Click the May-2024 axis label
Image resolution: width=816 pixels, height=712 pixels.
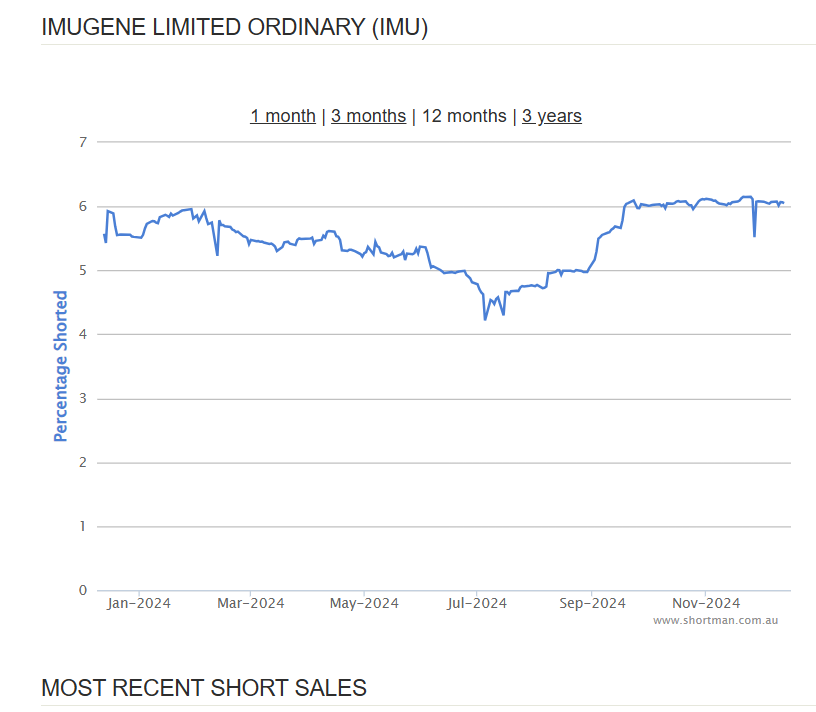[364, 603]
